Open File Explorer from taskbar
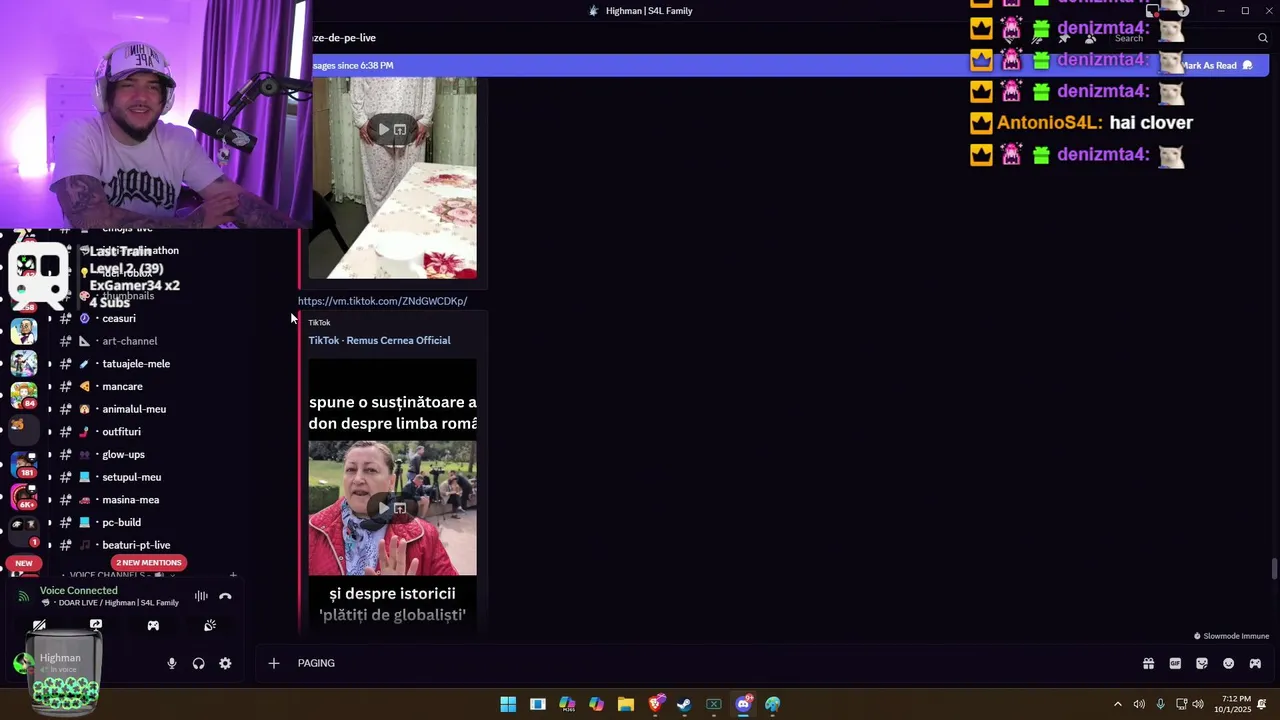This screenshot has height=720, width=1280. (x=626, y=704)
